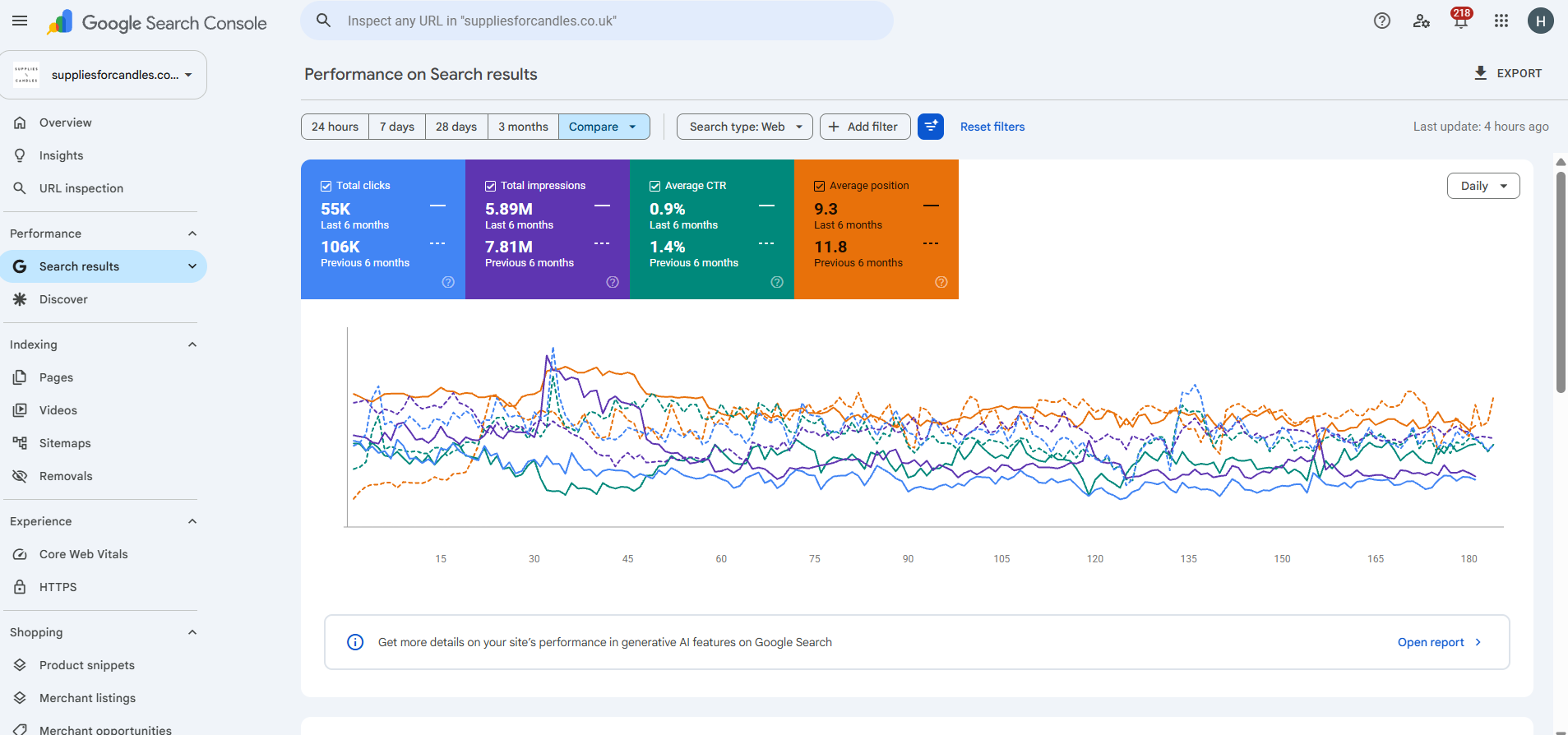
Task: Open the main hamburger menu
Action: click(20, 21)
